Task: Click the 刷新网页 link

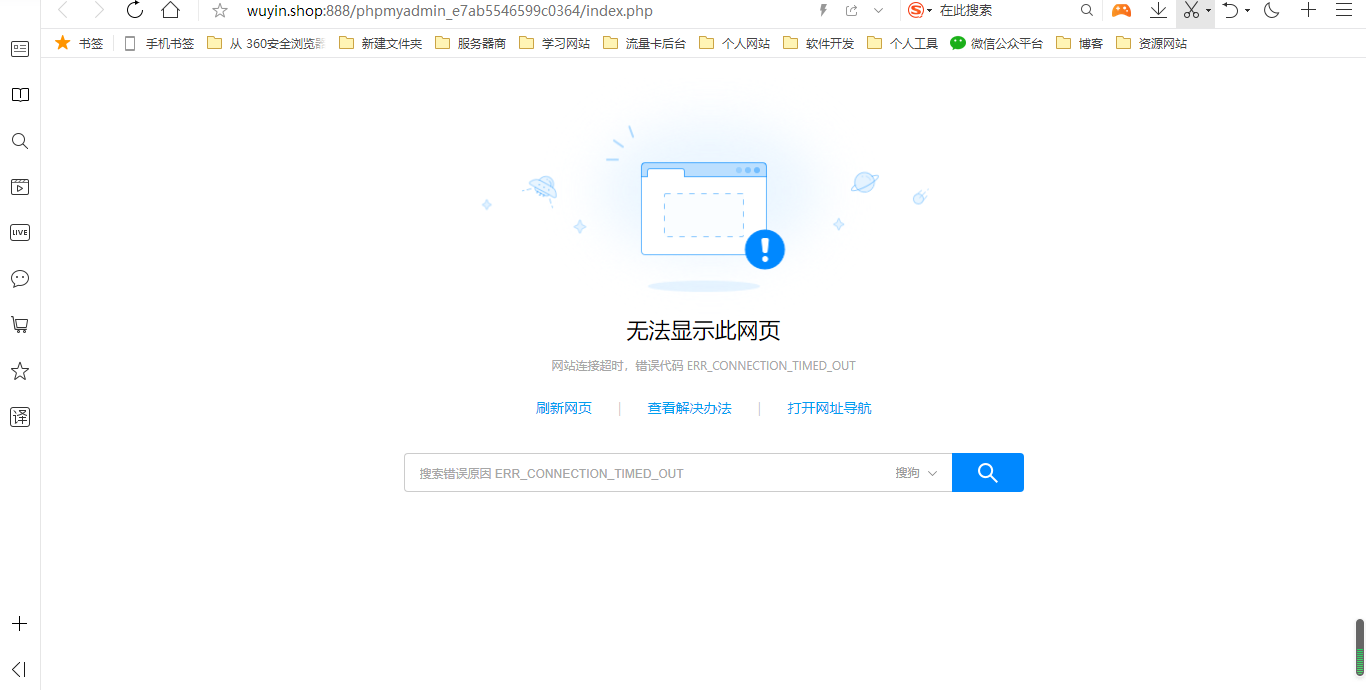Action: [564, 408]
